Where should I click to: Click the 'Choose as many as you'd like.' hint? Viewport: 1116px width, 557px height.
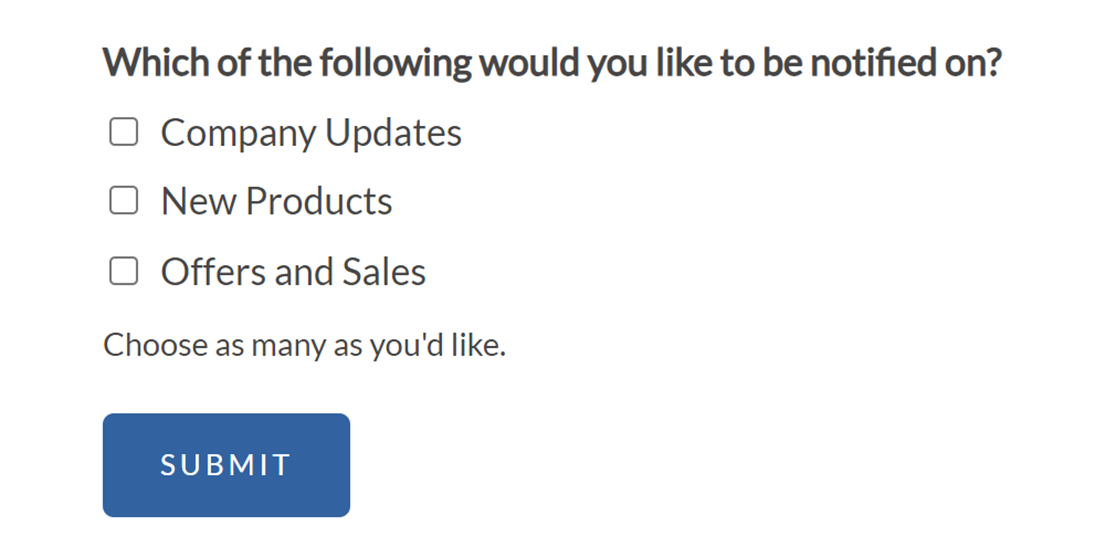pos(305,346)
